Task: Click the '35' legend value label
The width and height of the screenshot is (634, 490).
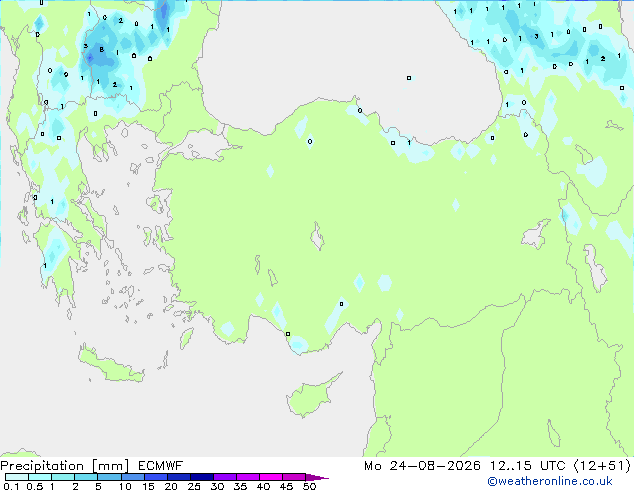Action: tap(240, 486)
